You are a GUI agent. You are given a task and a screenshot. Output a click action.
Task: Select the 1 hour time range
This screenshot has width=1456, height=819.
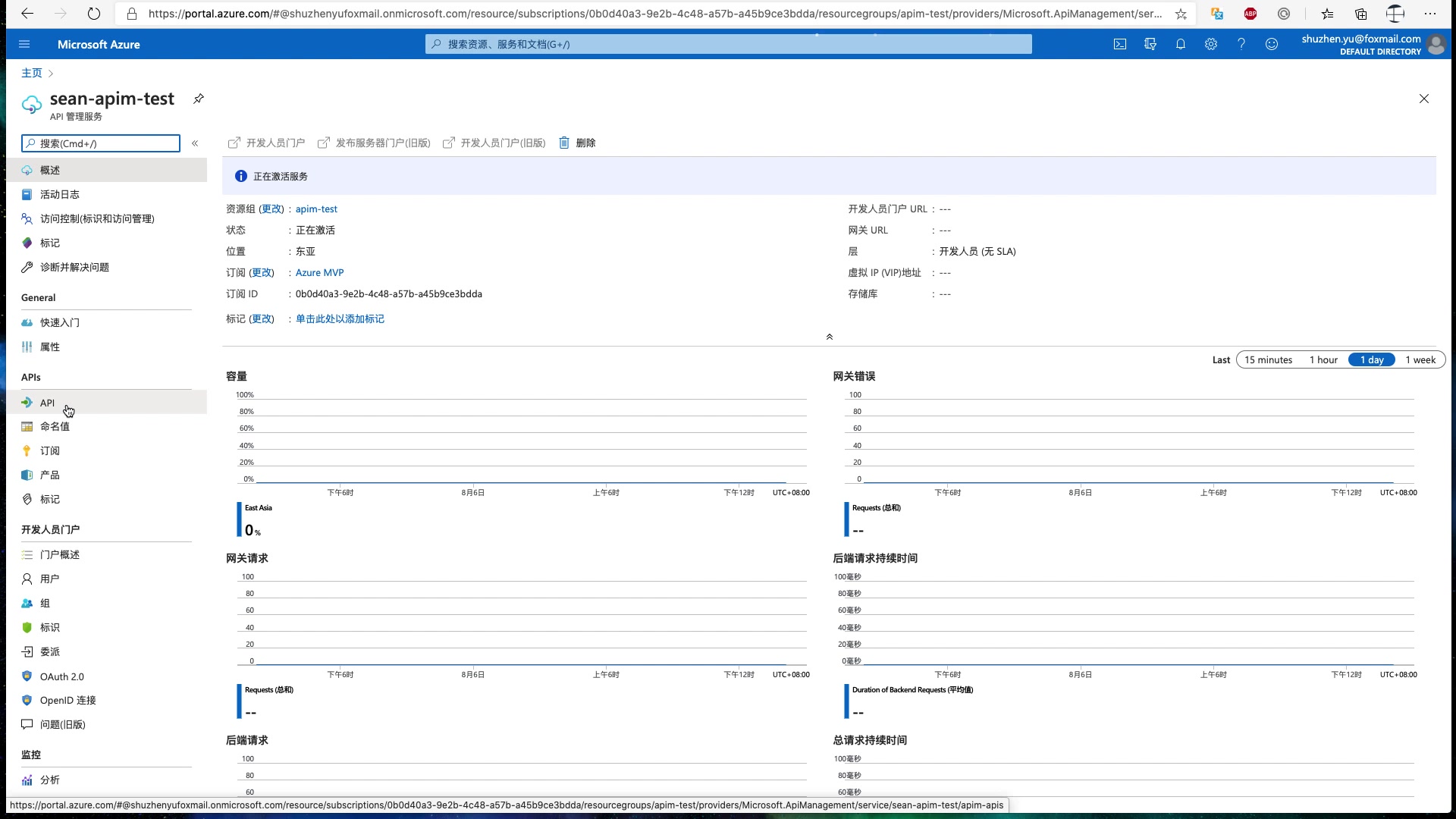(1323, 359)
